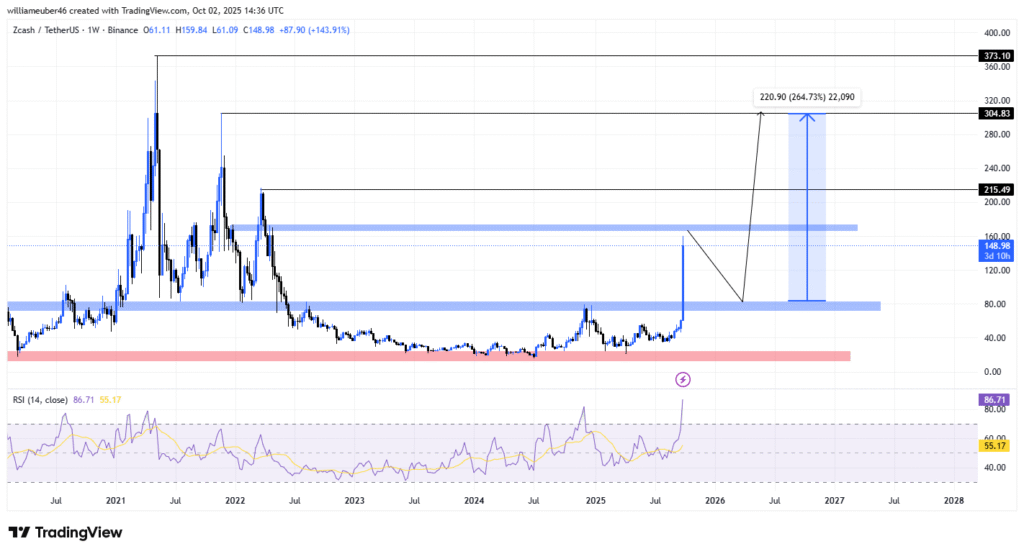Select the 304.83 price level label

(x=995, y=114)
